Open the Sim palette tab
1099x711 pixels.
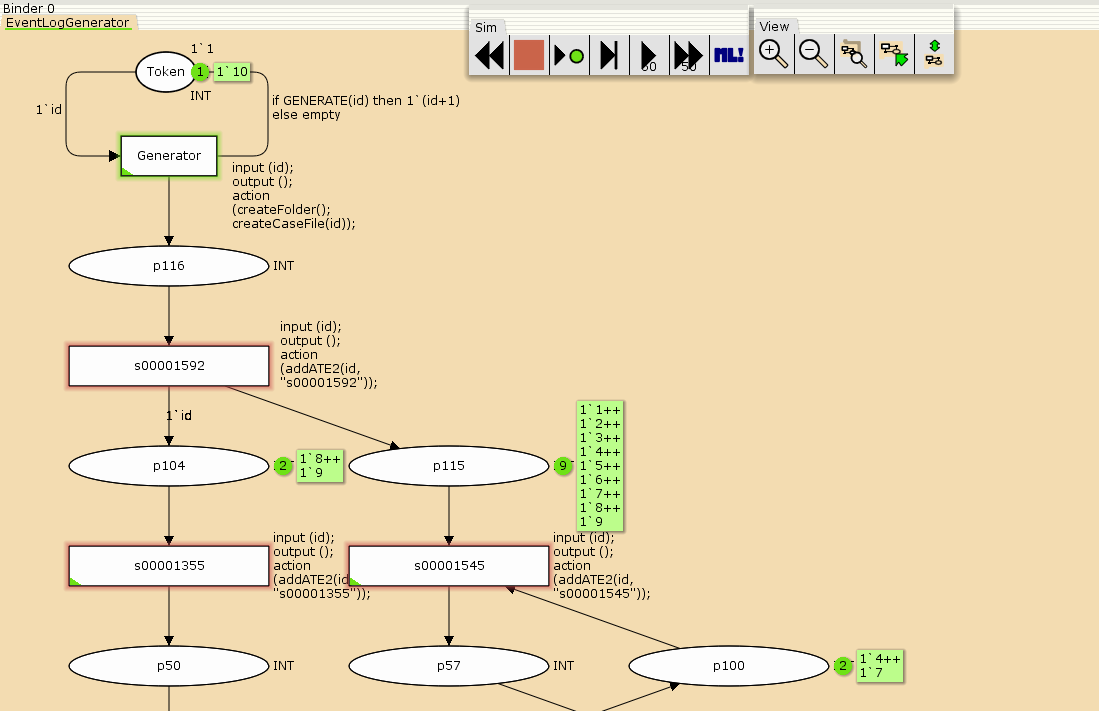486,27
